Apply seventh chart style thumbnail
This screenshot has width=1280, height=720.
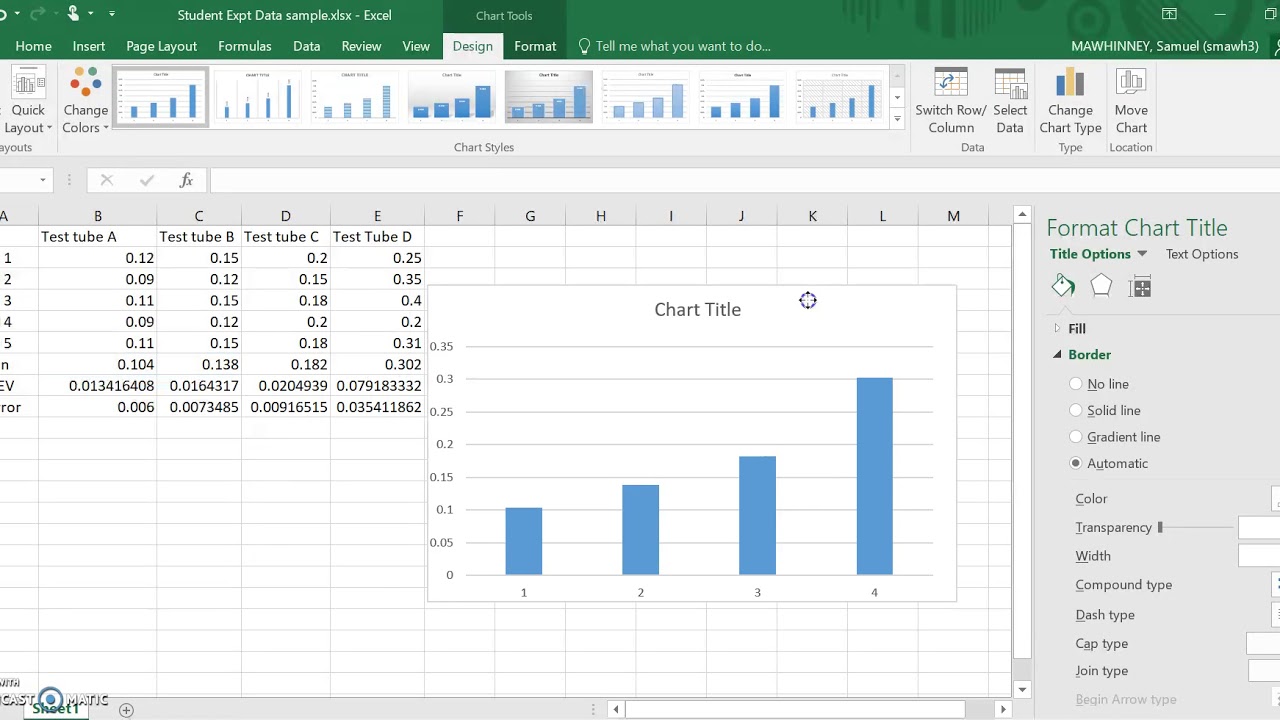point(743,96)
